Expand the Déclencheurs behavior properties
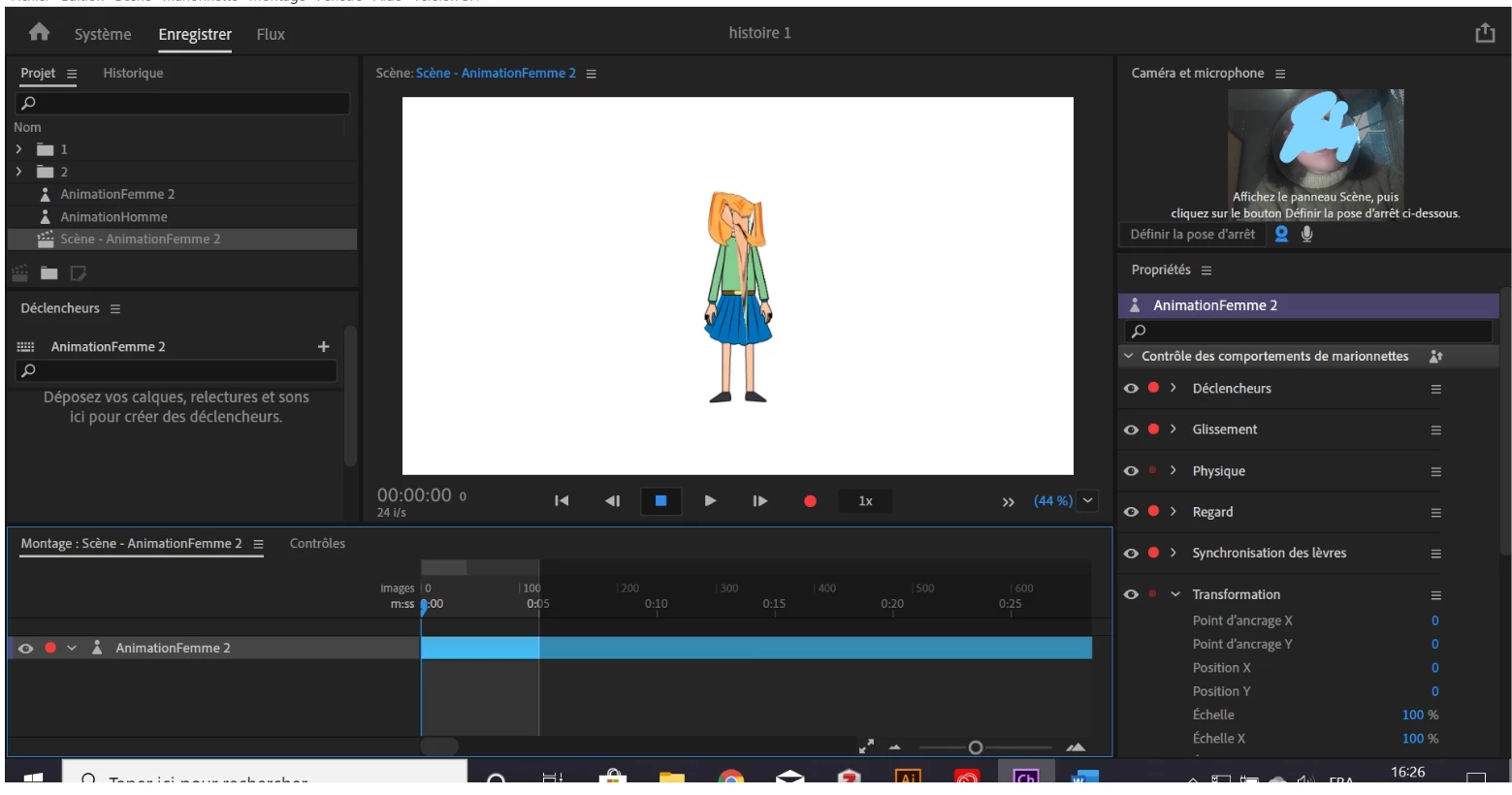The width and height of the screenshot is (1512, 795). pyautogui.click(x=1174, y=388)
